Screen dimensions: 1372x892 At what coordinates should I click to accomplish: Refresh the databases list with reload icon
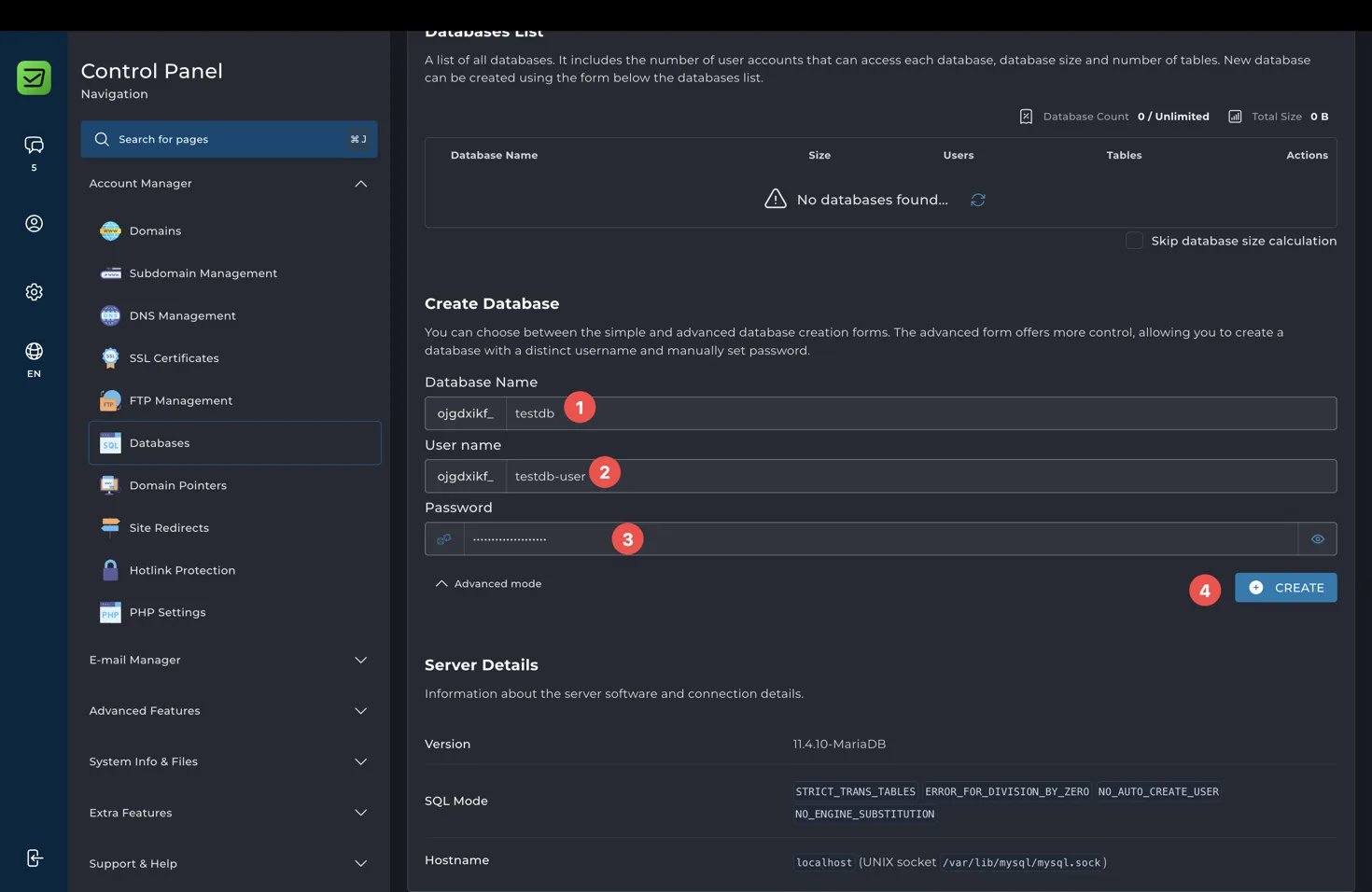[x=977, y=200]
